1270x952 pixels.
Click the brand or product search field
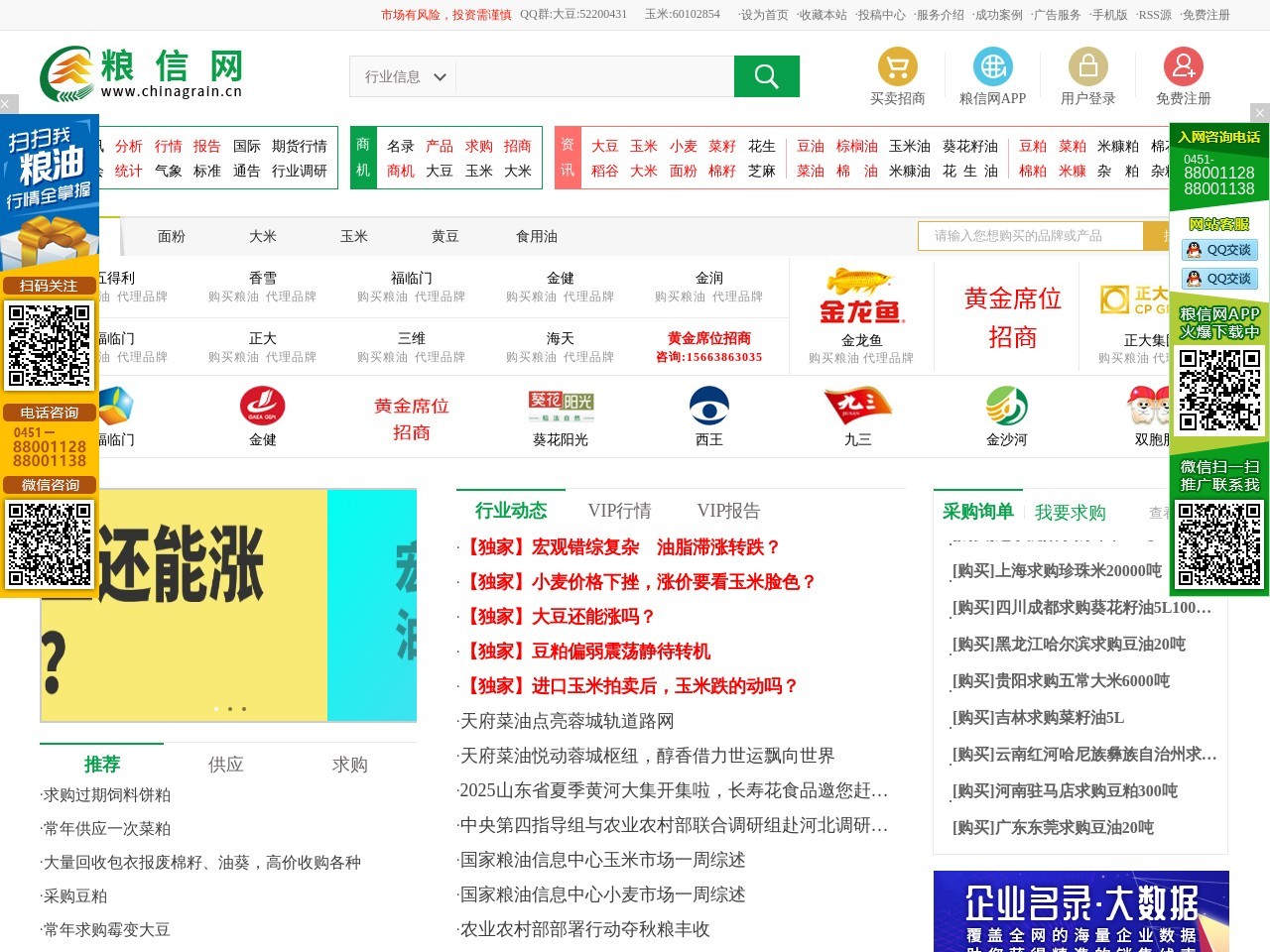pos(1032,236)
